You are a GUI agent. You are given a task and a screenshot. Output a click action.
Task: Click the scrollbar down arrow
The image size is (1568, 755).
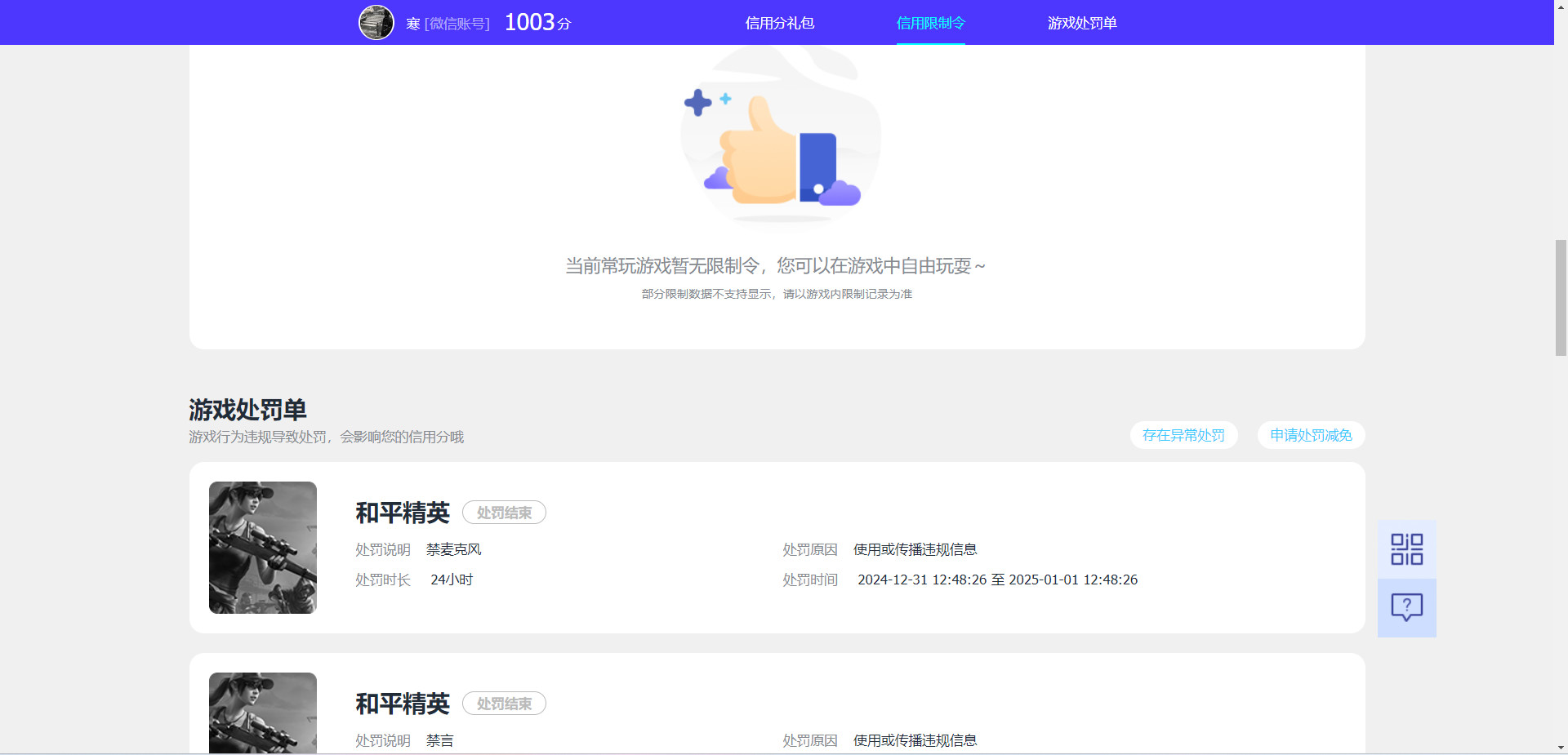coord(1561,748)
